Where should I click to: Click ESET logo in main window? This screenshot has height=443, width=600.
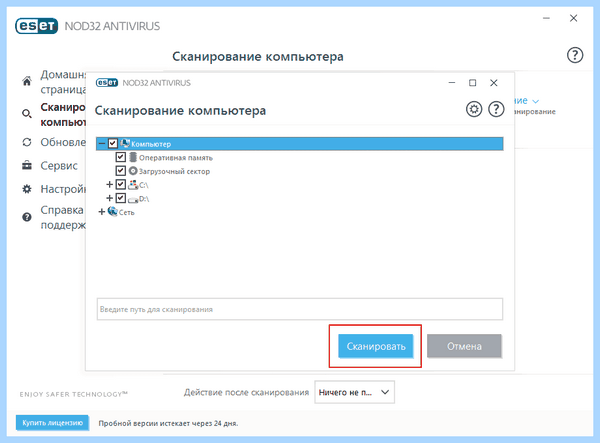[37, 26]
